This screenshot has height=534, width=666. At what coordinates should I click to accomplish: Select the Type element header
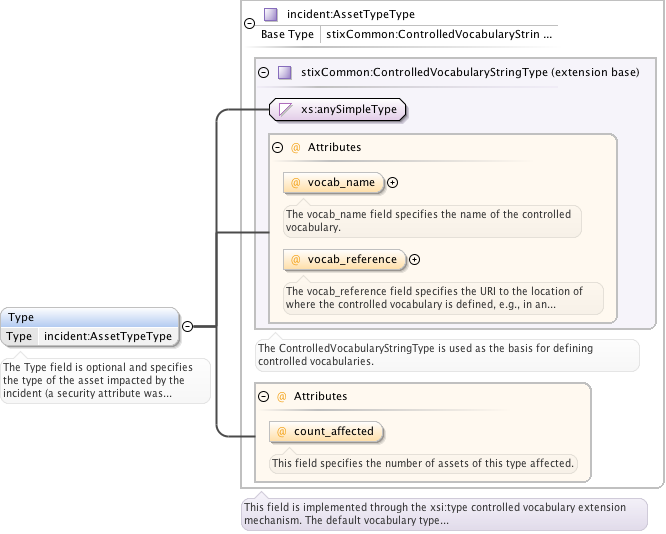pyautogui.click(x=90, y=317)
